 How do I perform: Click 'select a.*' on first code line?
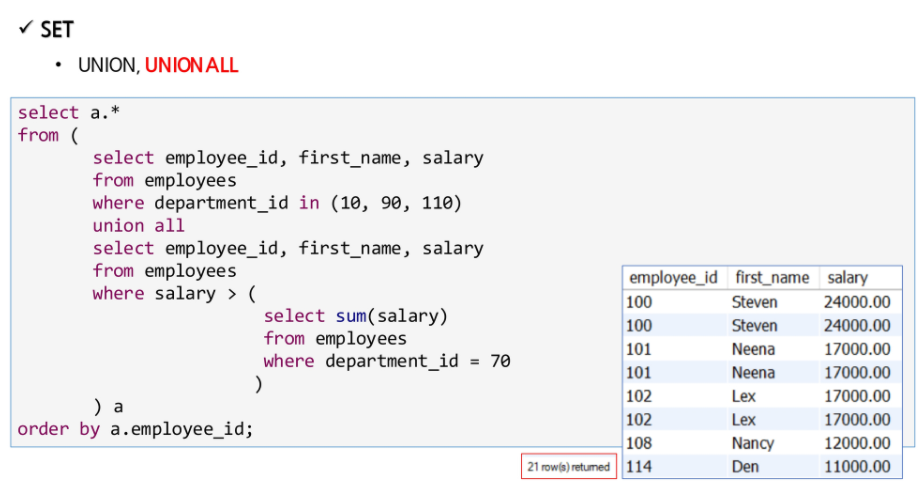point(69,112)
